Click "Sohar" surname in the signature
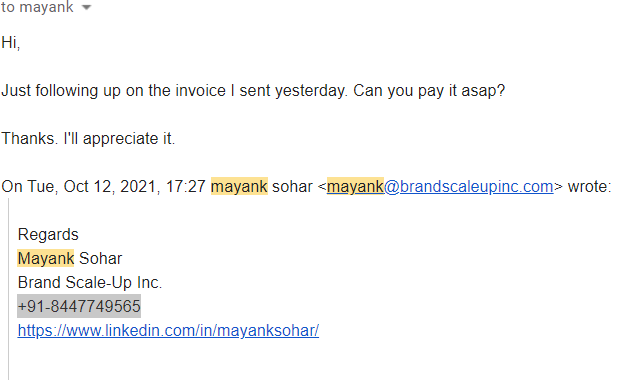631x380 pixels. (101, 258)
